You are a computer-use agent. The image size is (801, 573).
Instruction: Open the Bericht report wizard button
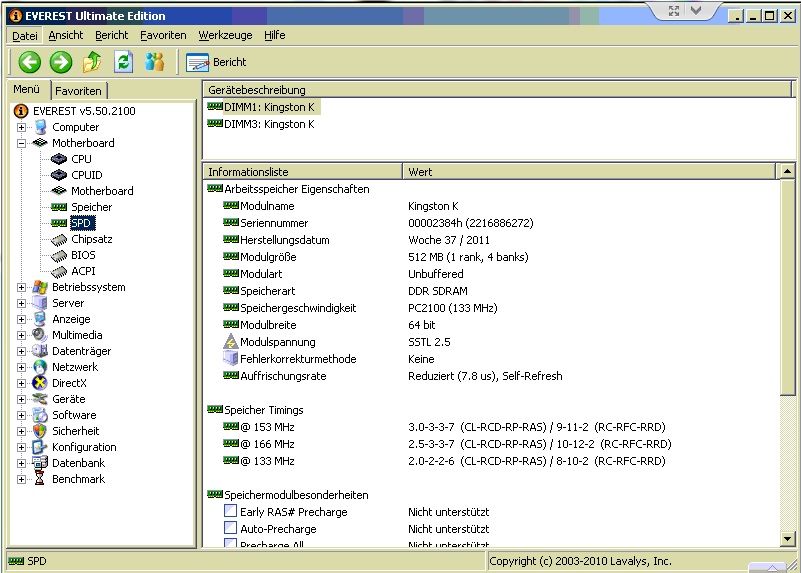(x=216, y=62)
